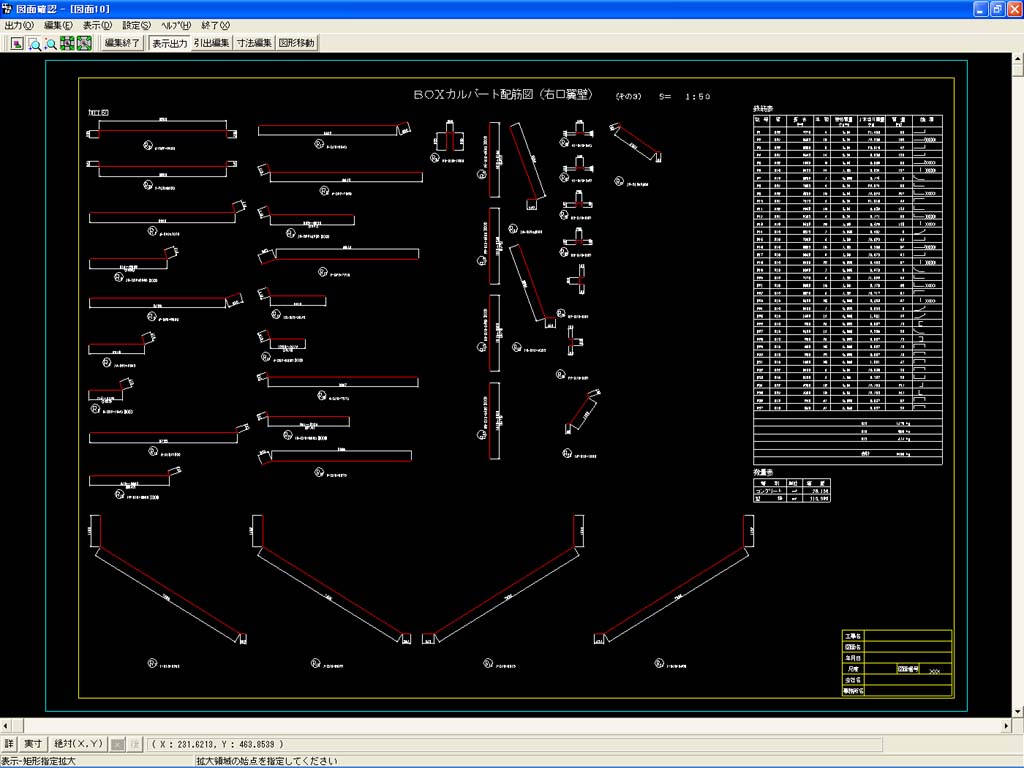Viewport: 1024px width, 768px height.
Task: Click the 尺度 cell in title block
Action: [853, 669]
